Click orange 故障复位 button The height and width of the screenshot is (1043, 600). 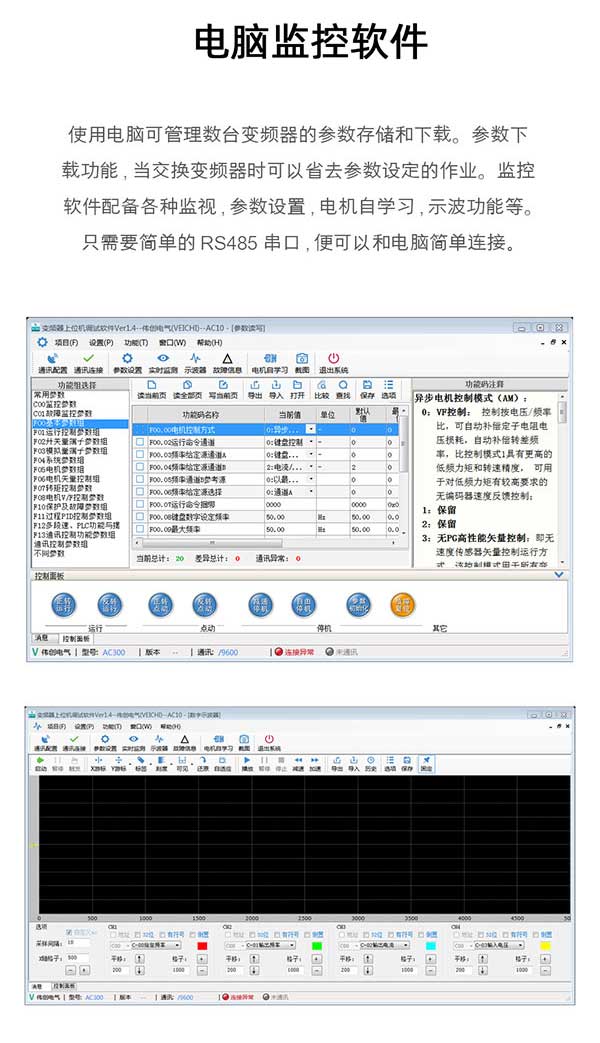point(402,604)
